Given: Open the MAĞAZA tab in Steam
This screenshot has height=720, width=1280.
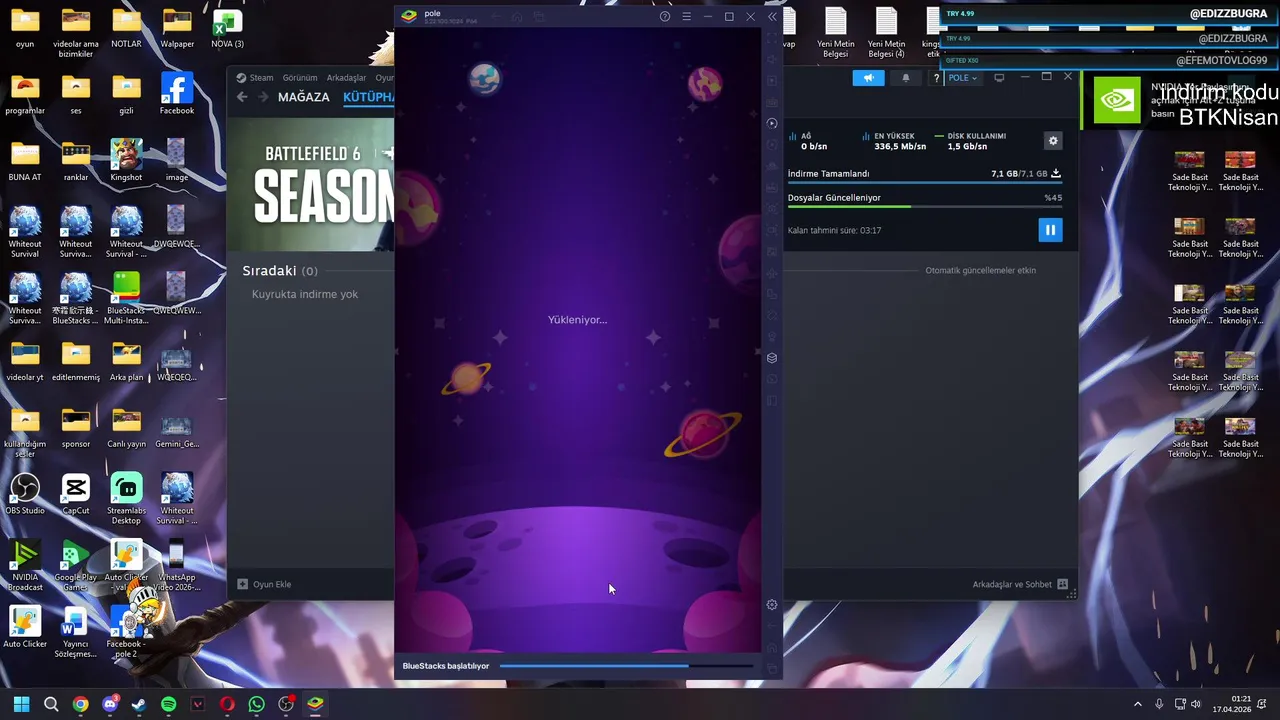Looking at the screenshot, I should click(303, 97).
